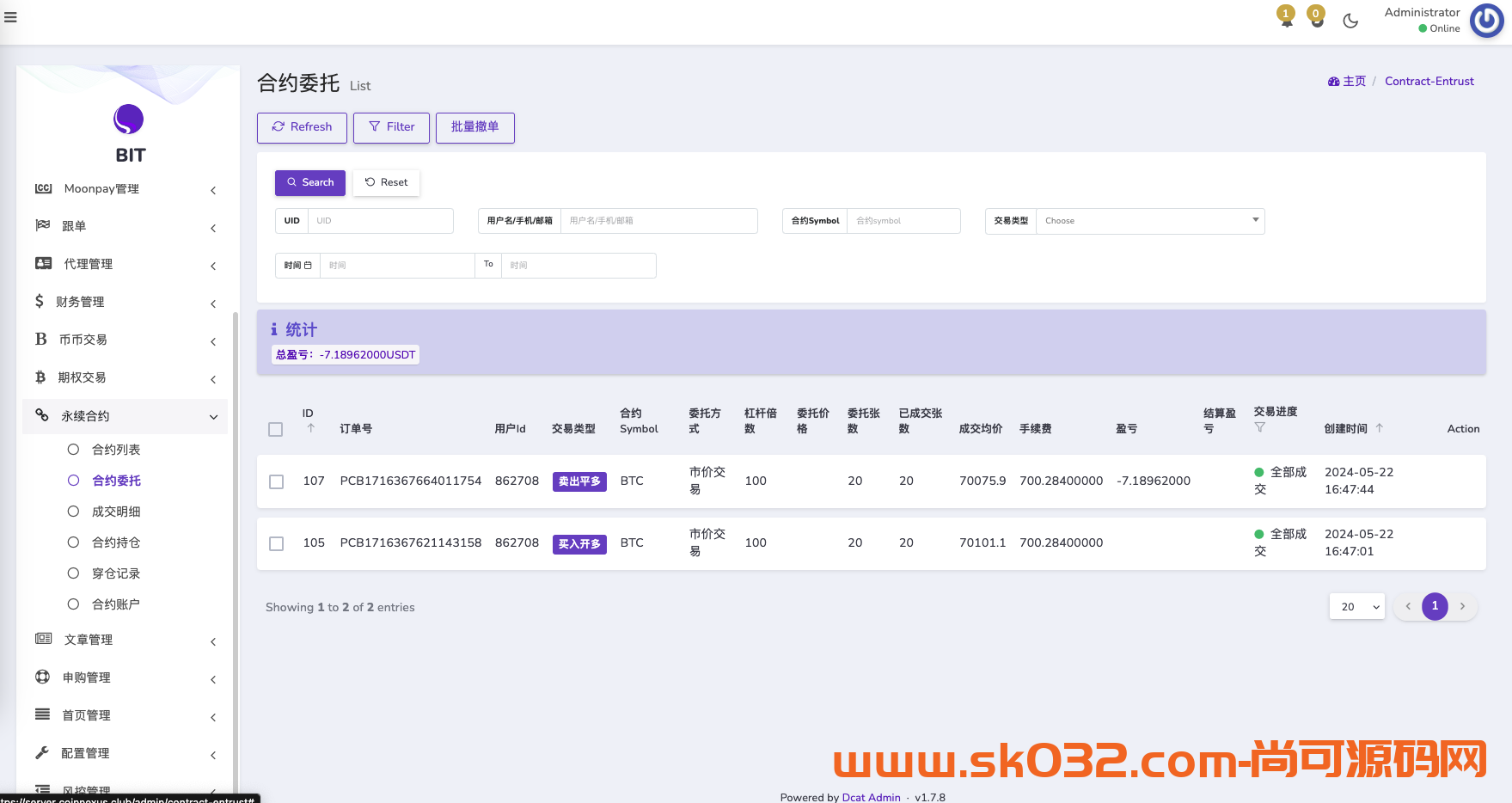Click the 代理管理 card icon
Image resolution: width=1512 pixels, height=803 pixels.
point(43,263)
